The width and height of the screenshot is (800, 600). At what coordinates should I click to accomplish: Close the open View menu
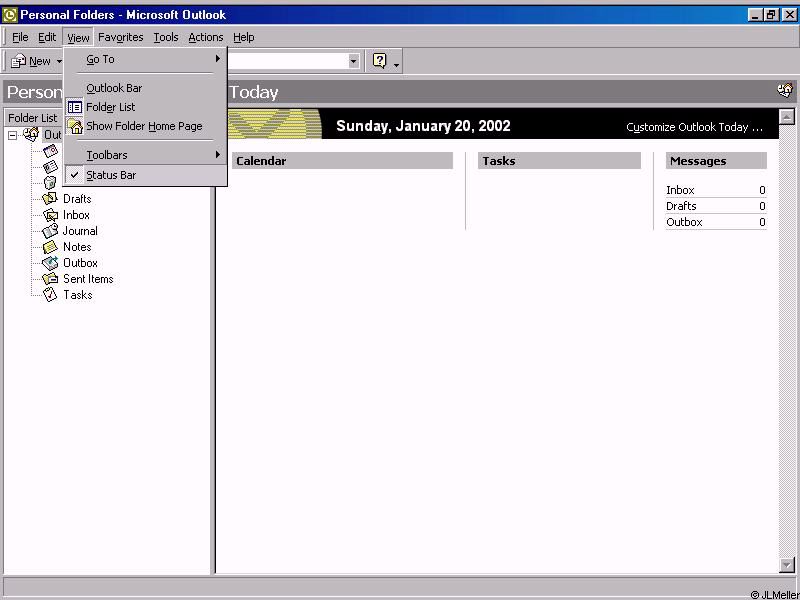click(78, 37)
